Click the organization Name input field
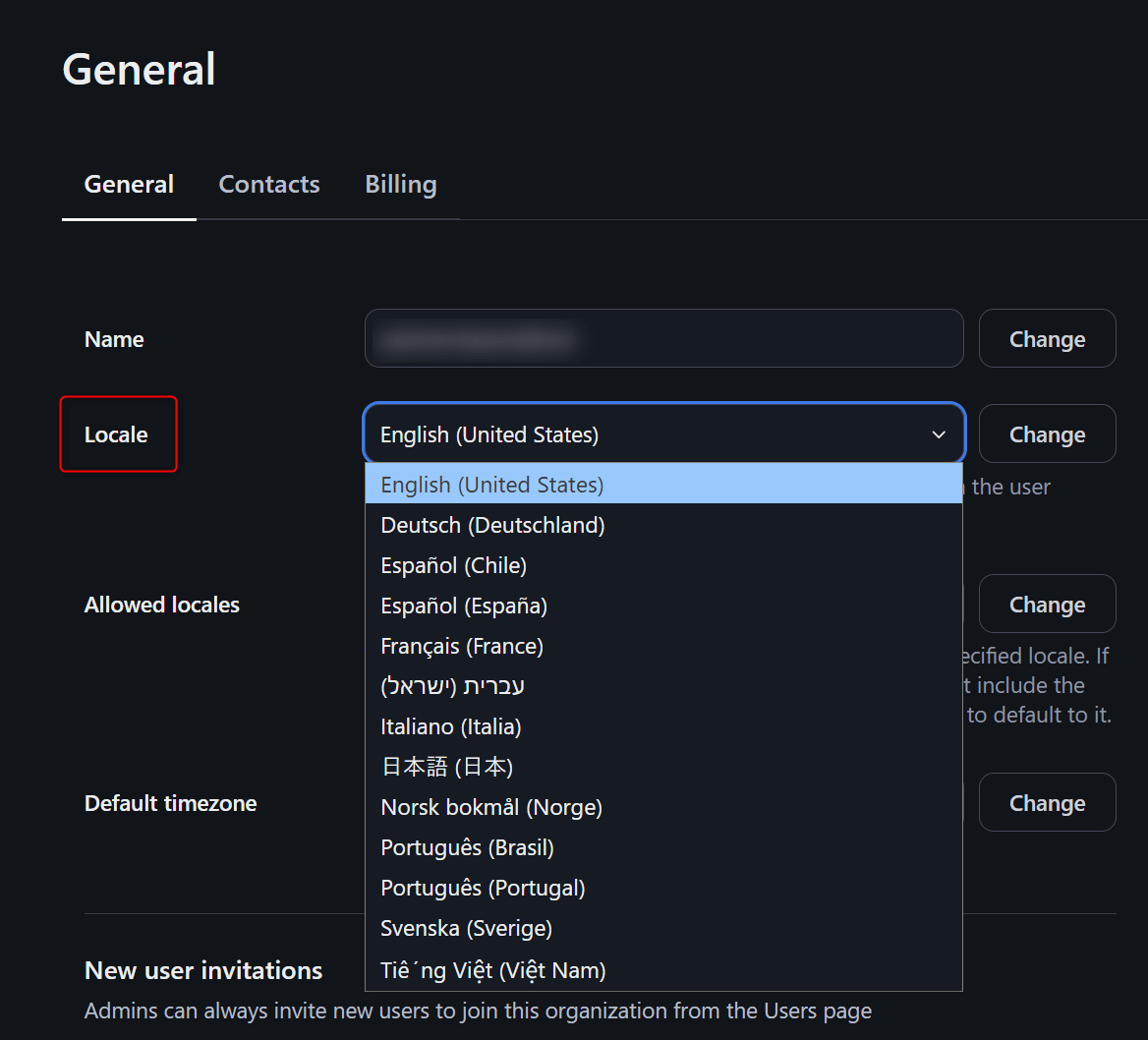The width and height of the screenshot is (1148, 1040). [663, 339]
